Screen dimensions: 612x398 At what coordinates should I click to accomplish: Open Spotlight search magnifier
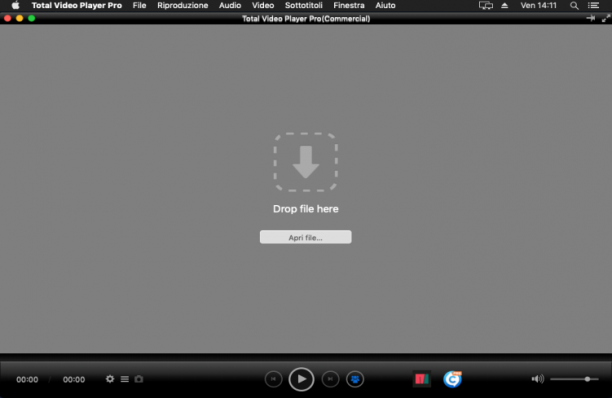574,5
